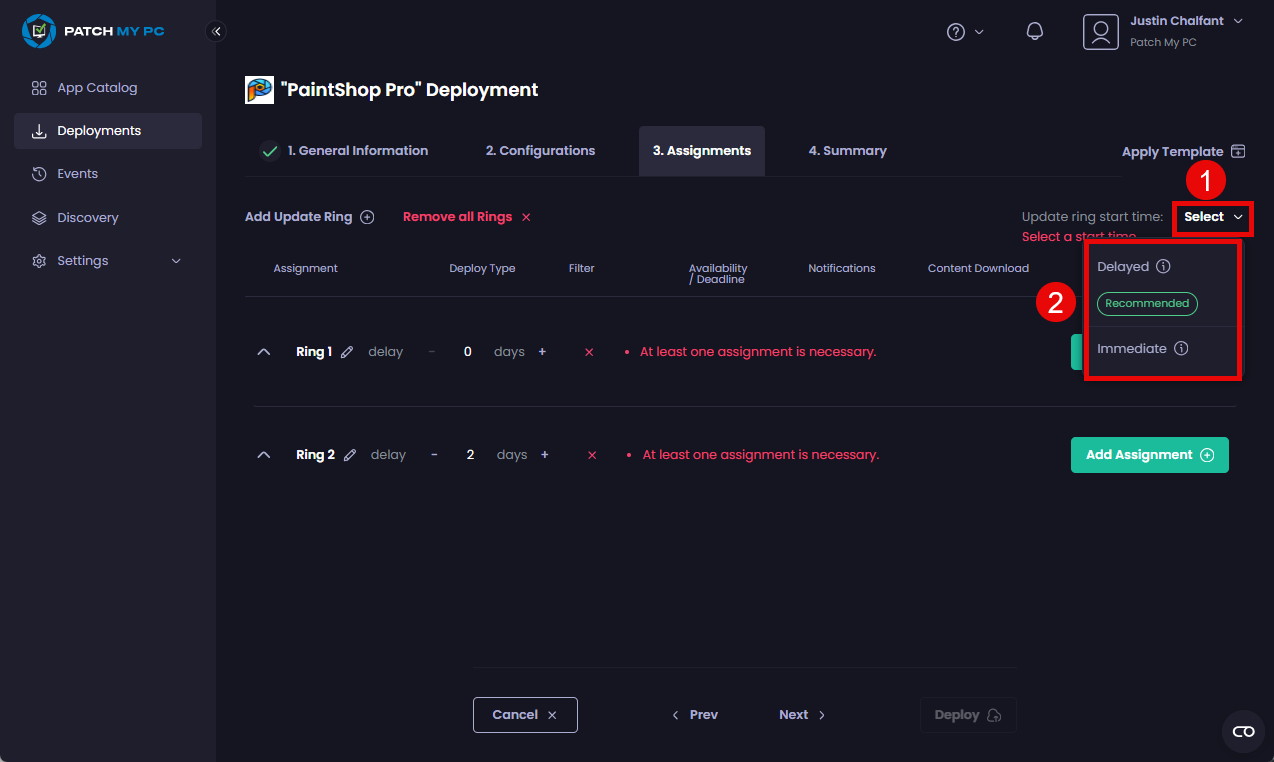Click the Apply Template icon

(1238, 151)
